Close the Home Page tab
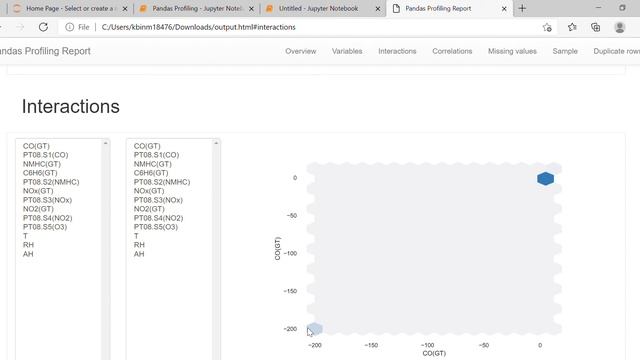This screenshot has height=360, width=640. 125,9
